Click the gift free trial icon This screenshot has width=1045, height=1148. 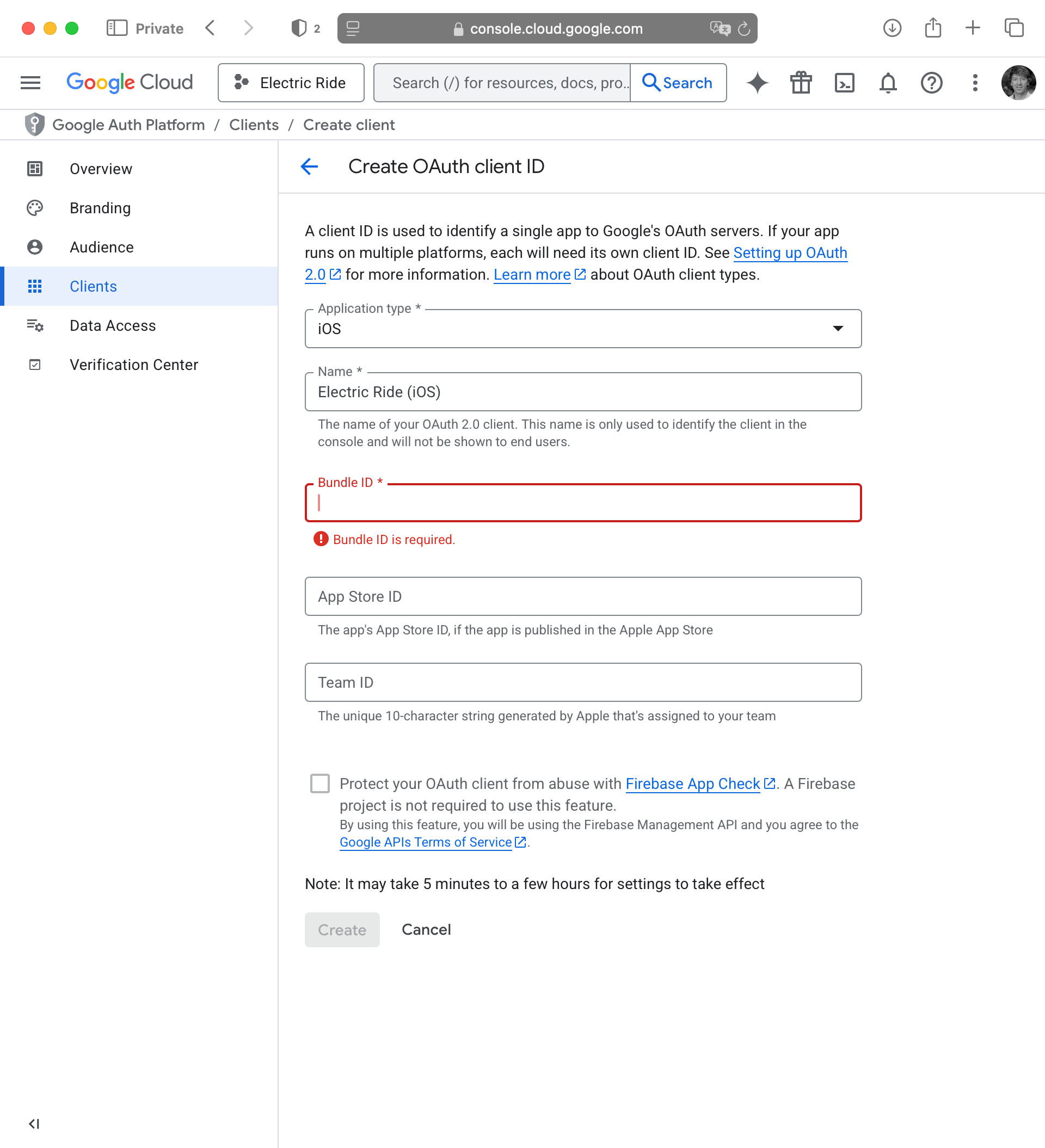pyautogui.click(x=801, y=83)
